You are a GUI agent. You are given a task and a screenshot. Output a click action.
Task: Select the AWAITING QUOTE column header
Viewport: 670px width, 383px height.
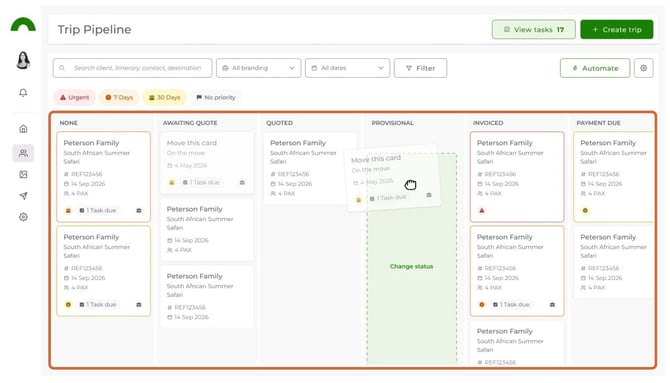[190, 123]
